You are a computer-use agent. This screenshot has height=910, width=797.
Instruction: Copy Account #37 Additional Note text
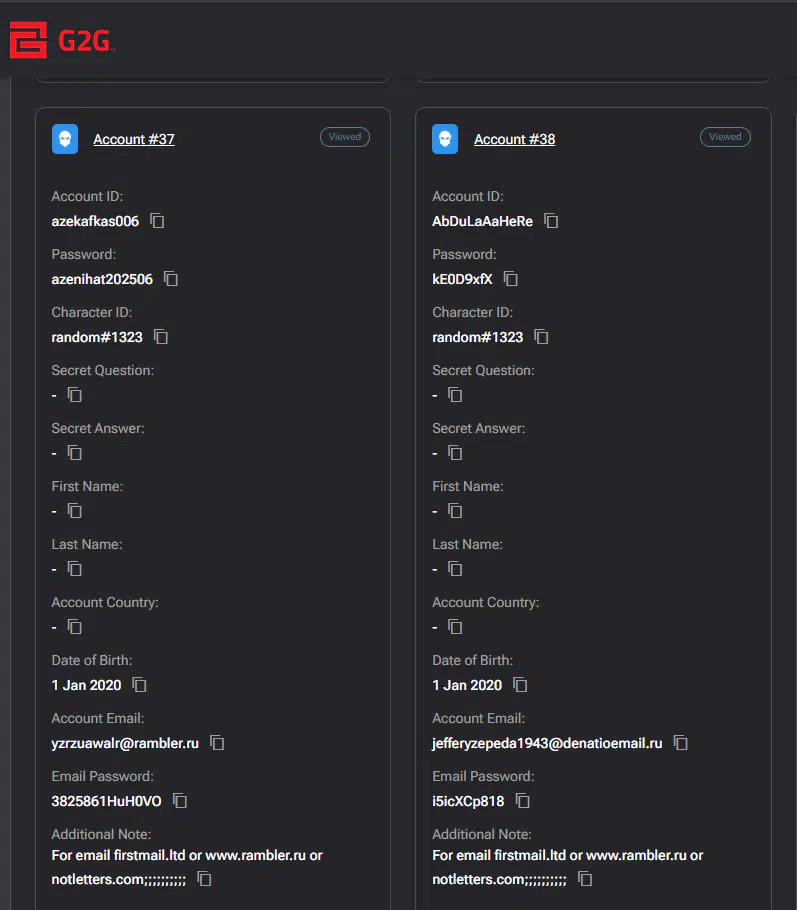coord(204,879)
